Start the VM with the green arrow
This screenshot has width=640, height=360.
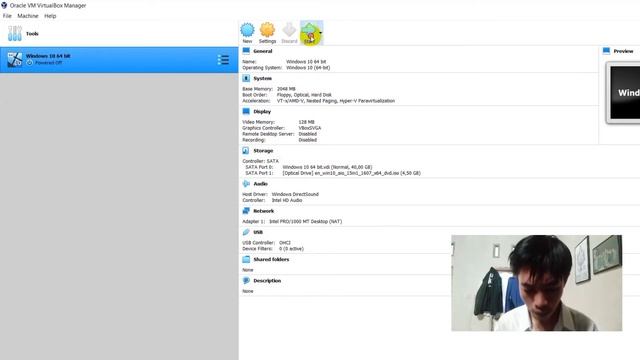pyautogui.click(x=309, y=32)
